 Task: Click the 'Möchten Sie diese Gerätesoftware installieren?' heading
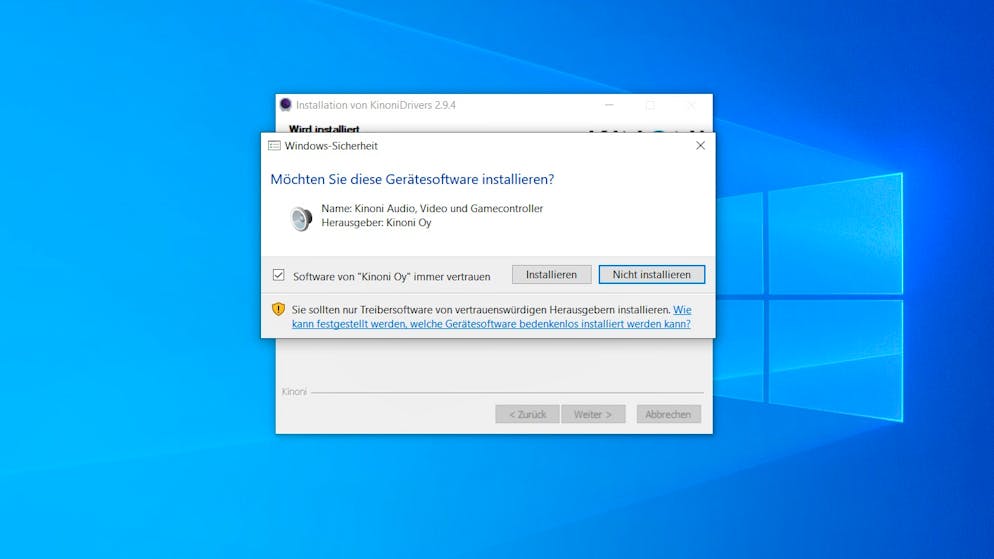[412, 179]
